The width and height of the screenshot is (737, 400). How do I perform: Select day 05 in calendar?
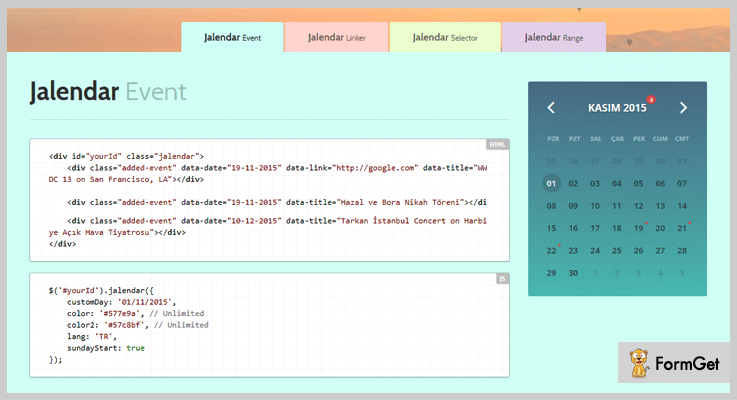[x=638, y=183]
